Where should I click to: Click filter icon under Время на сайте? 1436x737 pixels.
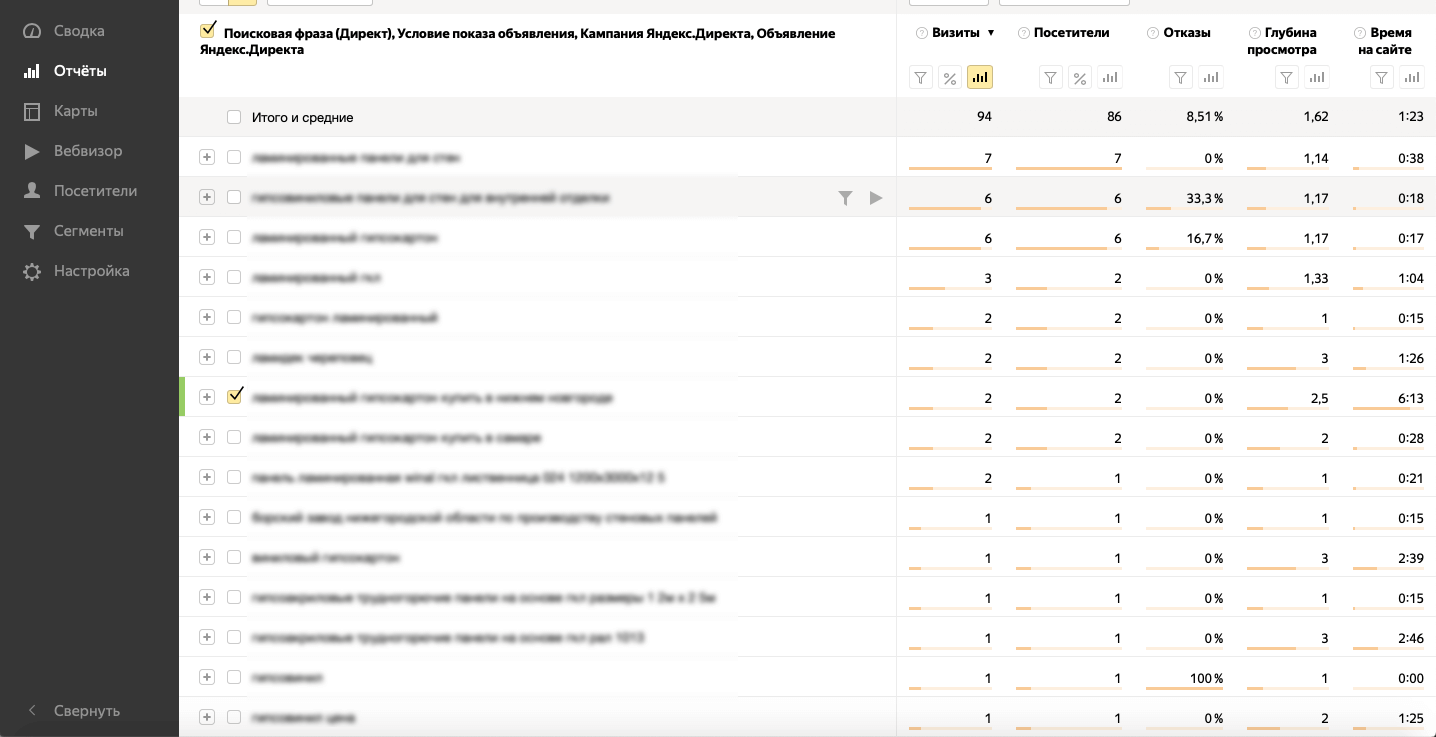tap(1381, 78)
